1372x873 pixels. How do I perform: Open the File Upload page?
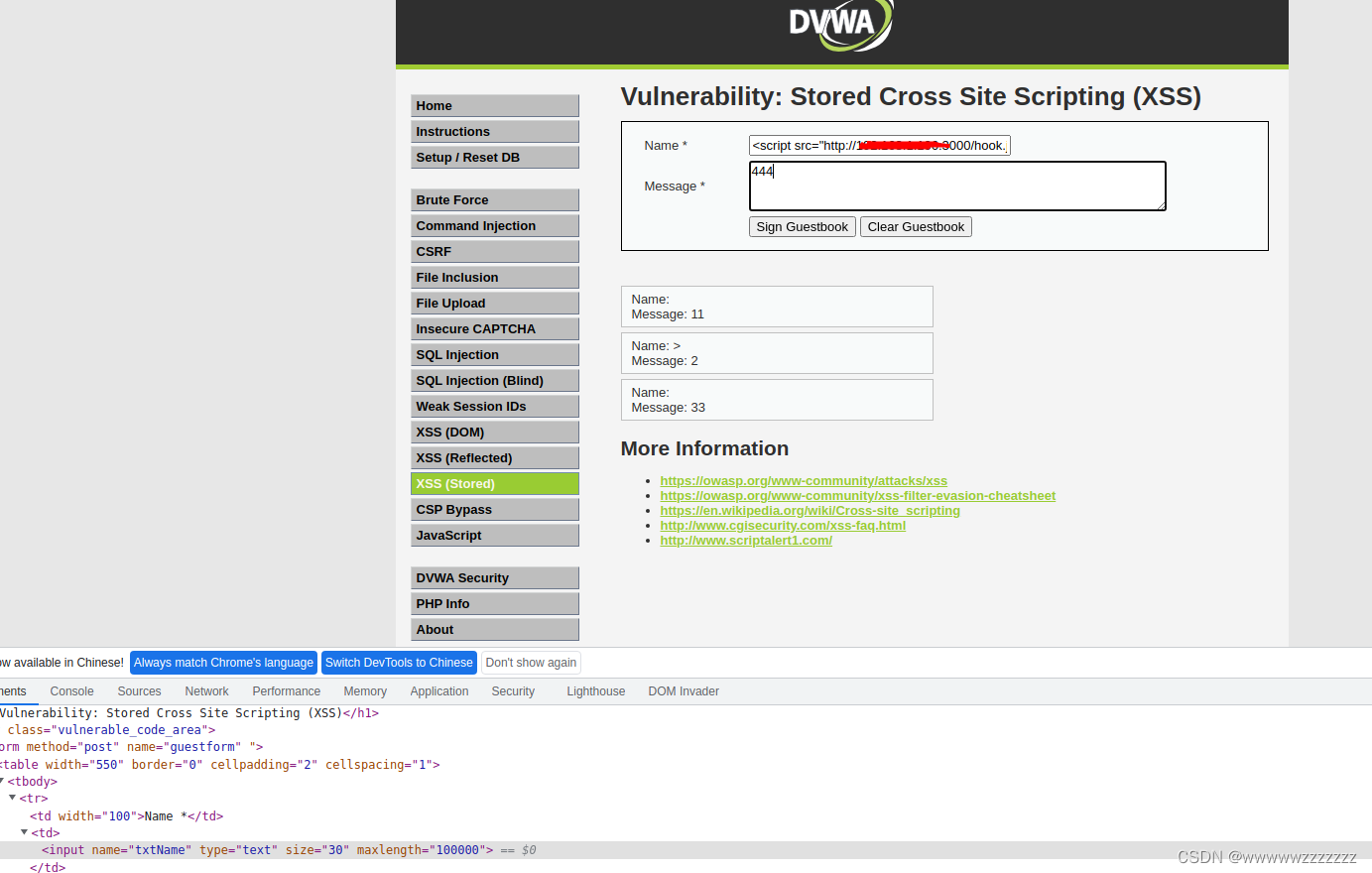click(495, 304)
